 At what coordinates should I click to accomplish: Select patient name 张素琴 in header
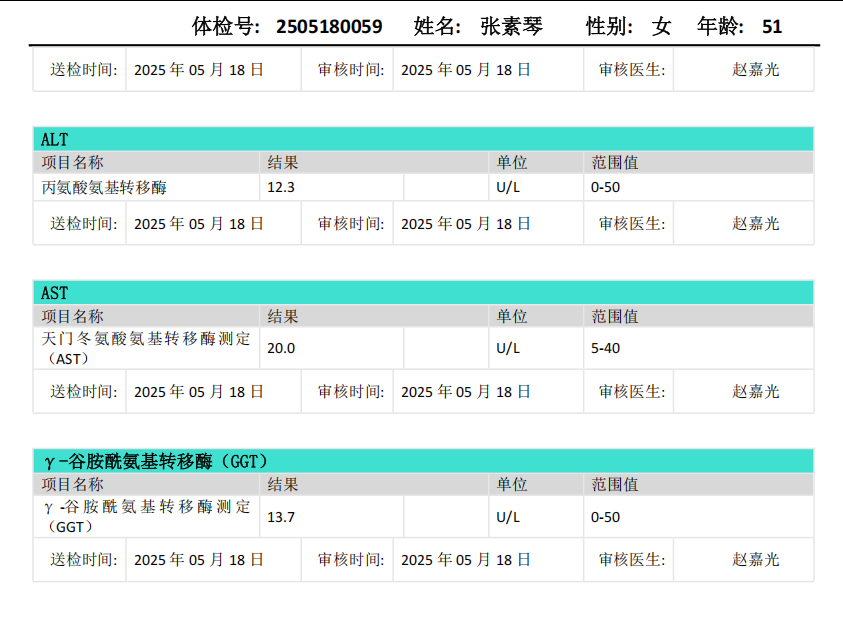pyautogui.click(x=511, y=26)
